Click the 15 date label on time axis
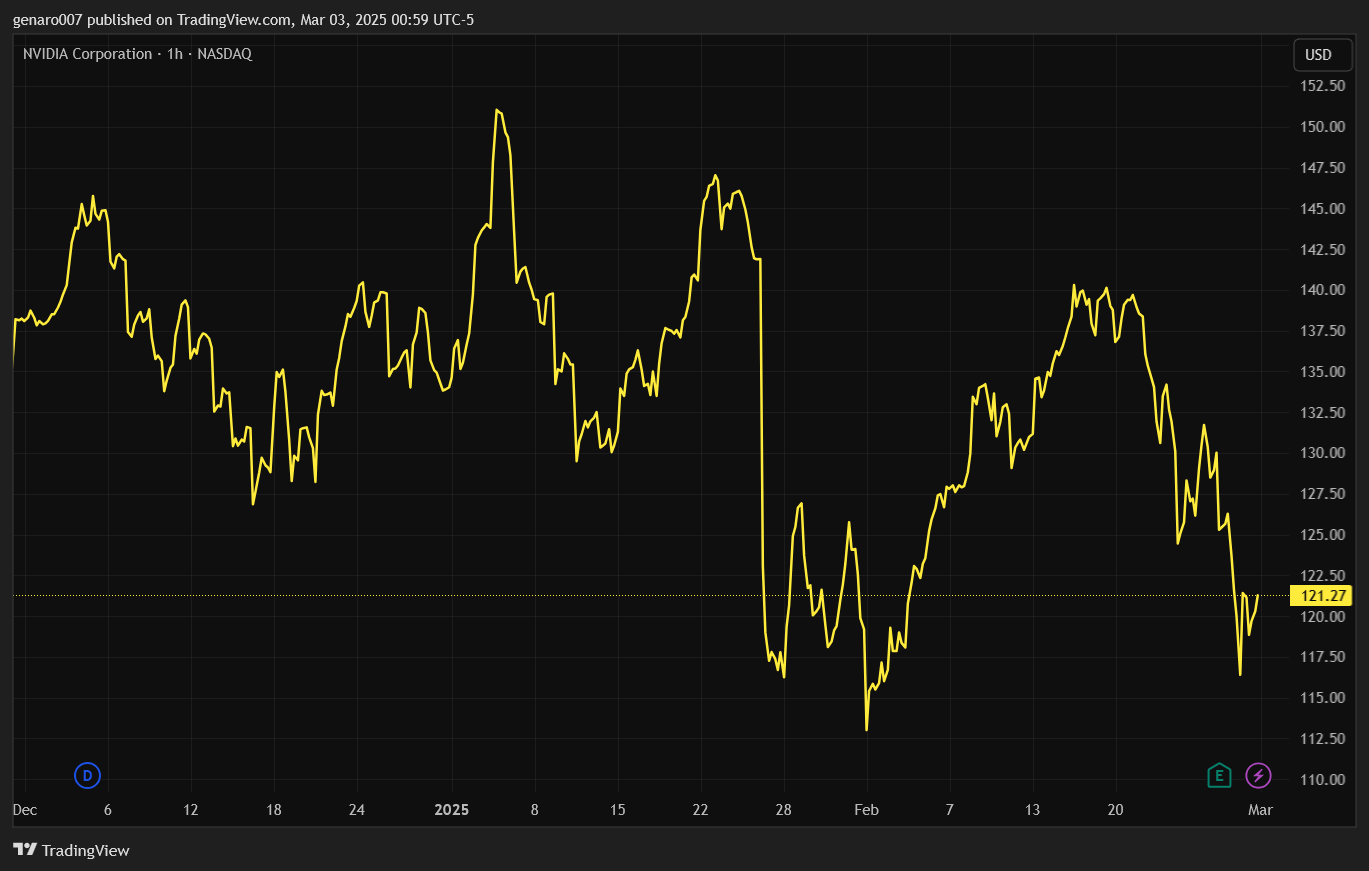This screenshot has height=871, width=1369. pyautogui.click(x=618, y=810)
